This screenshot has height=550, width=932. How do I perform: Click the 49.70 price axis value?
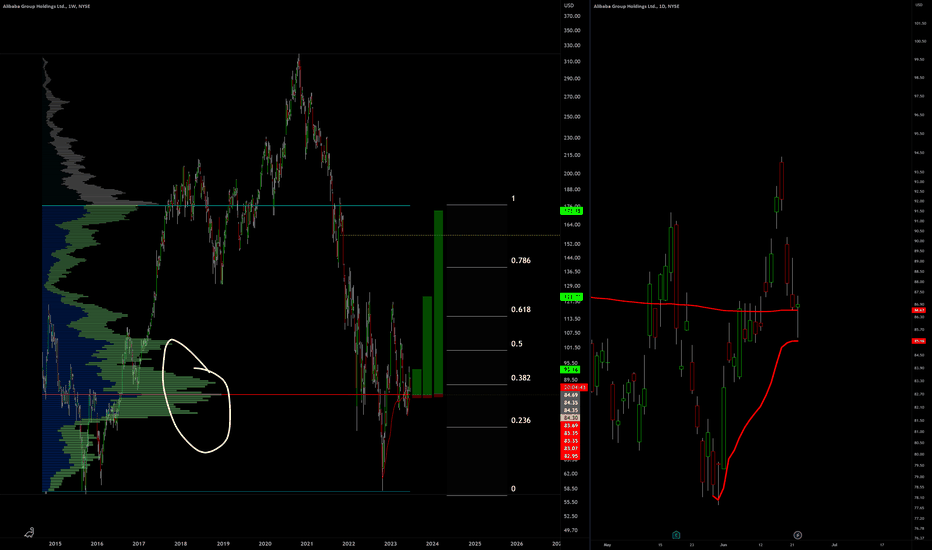tap(571, 530)
